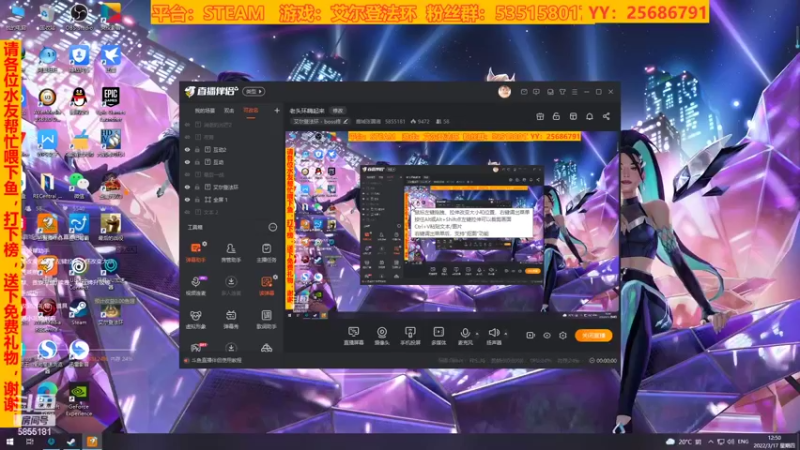Mute the 麦克风 microphone
800x450 pixels.
(x=465, y=336)
